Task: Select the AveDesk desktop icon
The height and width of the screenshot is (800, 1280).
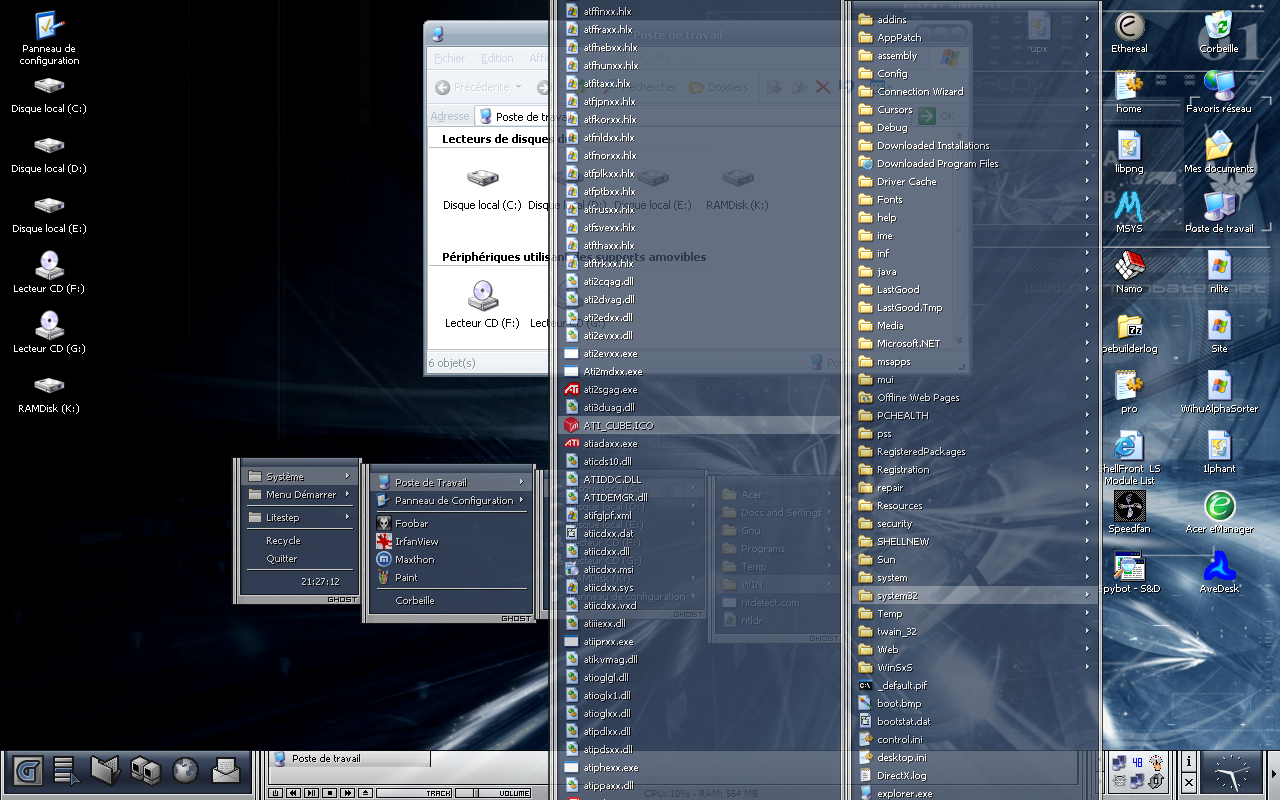Action: pos(1219,572)
